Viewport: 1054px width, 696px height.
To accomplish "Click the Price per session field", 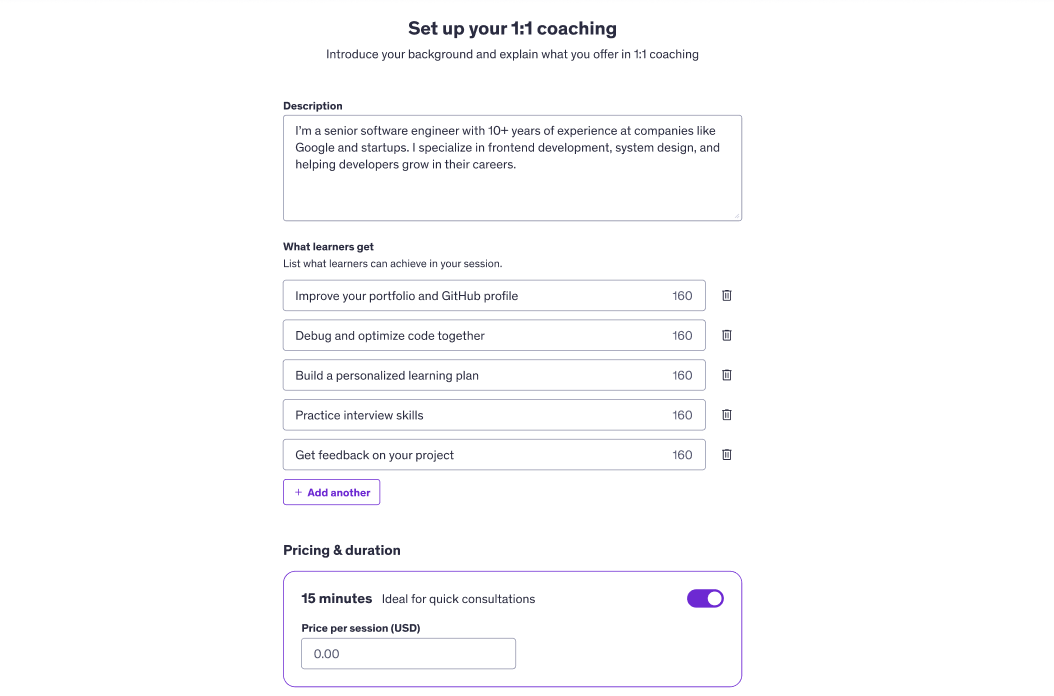I will pyautogui.click(x=408, y=653).
